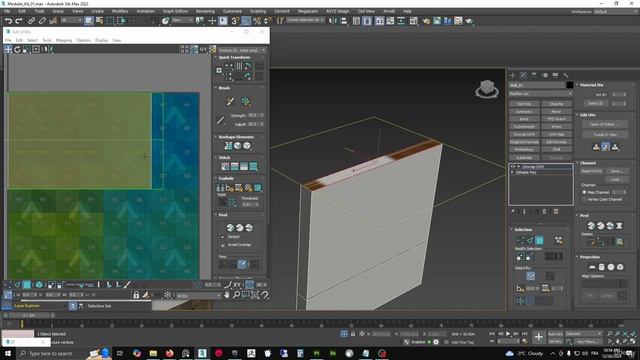
Task: Toggle the XY axis constraint button in Edit UVWs
Action: click(237, 285)
